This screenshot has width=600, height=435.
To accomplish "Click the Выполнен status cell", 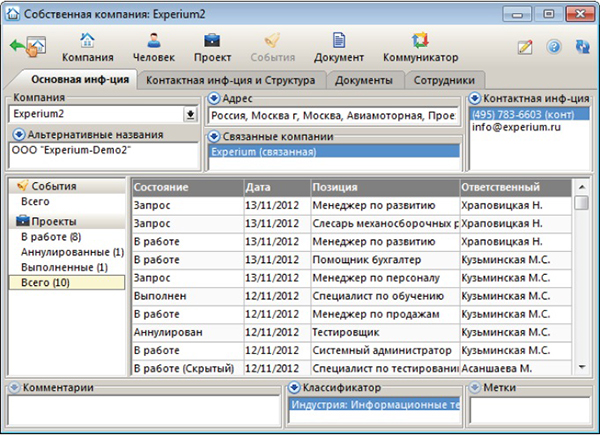I will (x=188, y=296).
